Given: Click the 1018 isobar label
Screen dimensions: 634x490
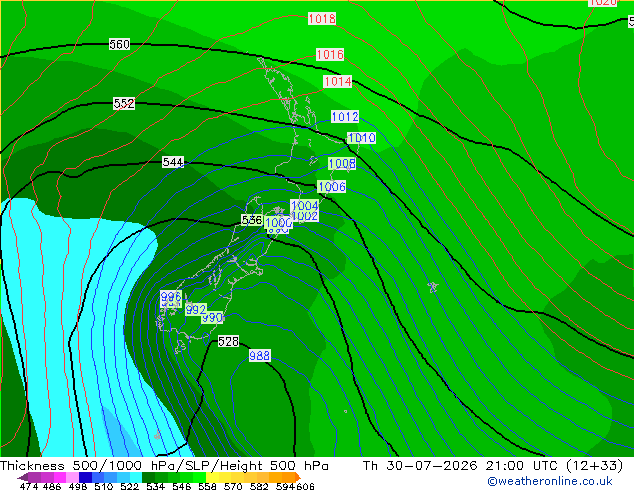Looking at the screenshot, I should [x=322, y=19].
